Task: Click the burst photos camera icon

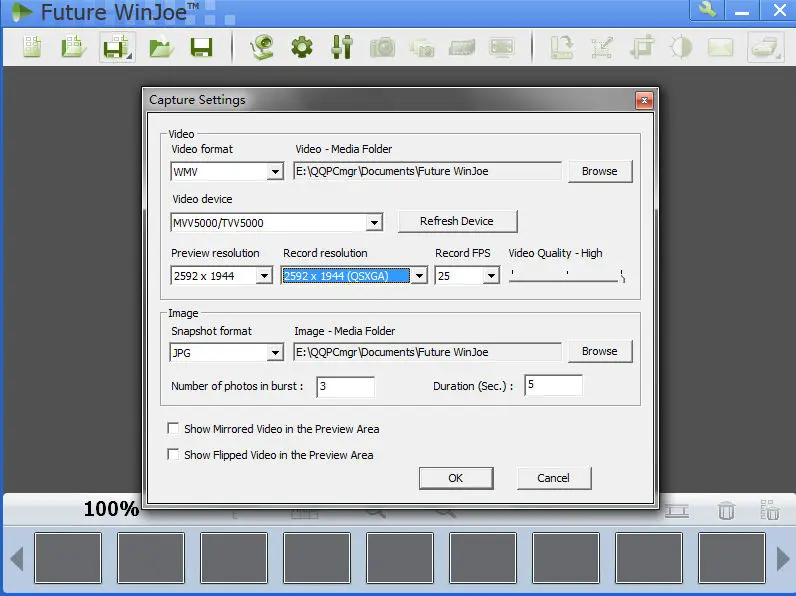Action: click(x=422, y=48)
